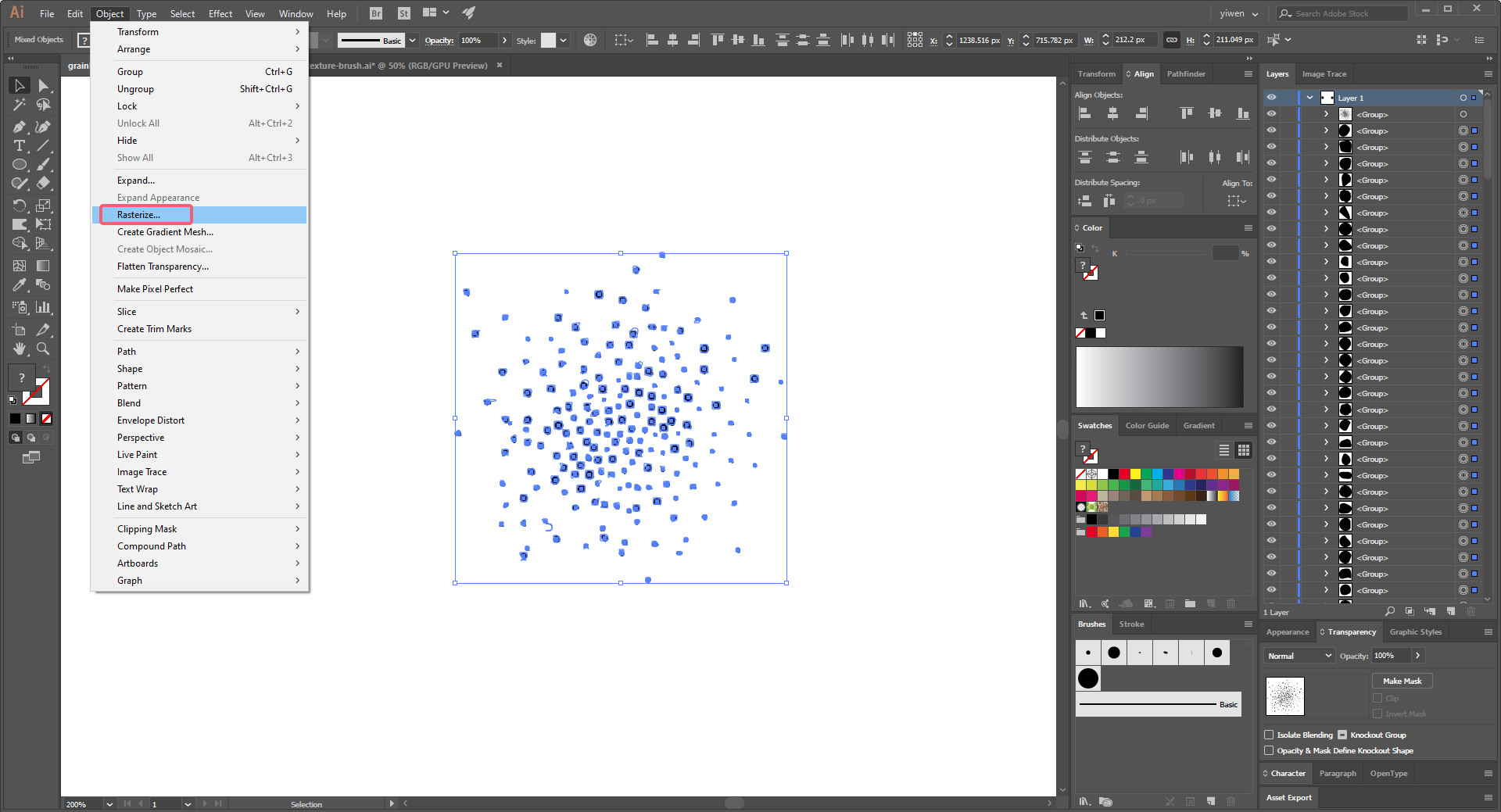The height and width of the screenshot is (812, 1501).
Task: Select the Selection tool arrow
Action: [x=20, y=85]
